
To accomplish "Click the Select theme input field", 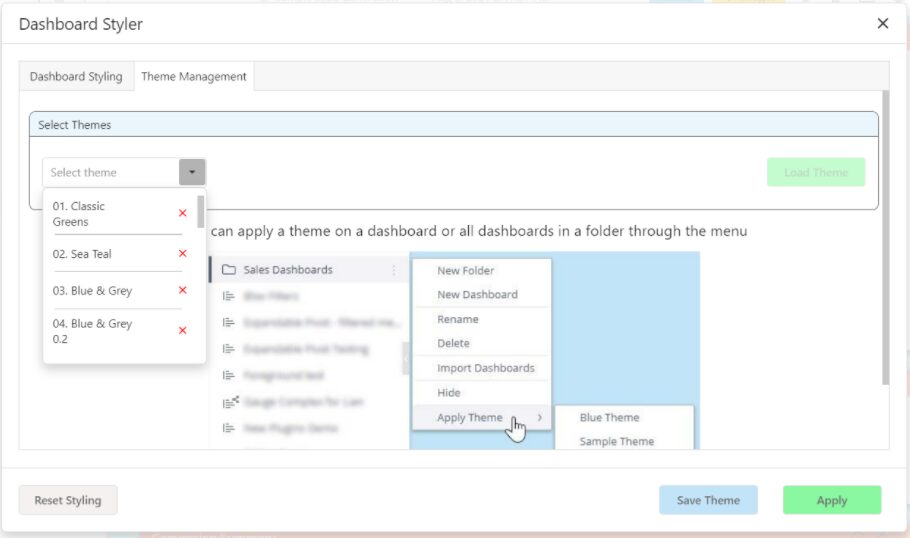I will pos(110,172).
